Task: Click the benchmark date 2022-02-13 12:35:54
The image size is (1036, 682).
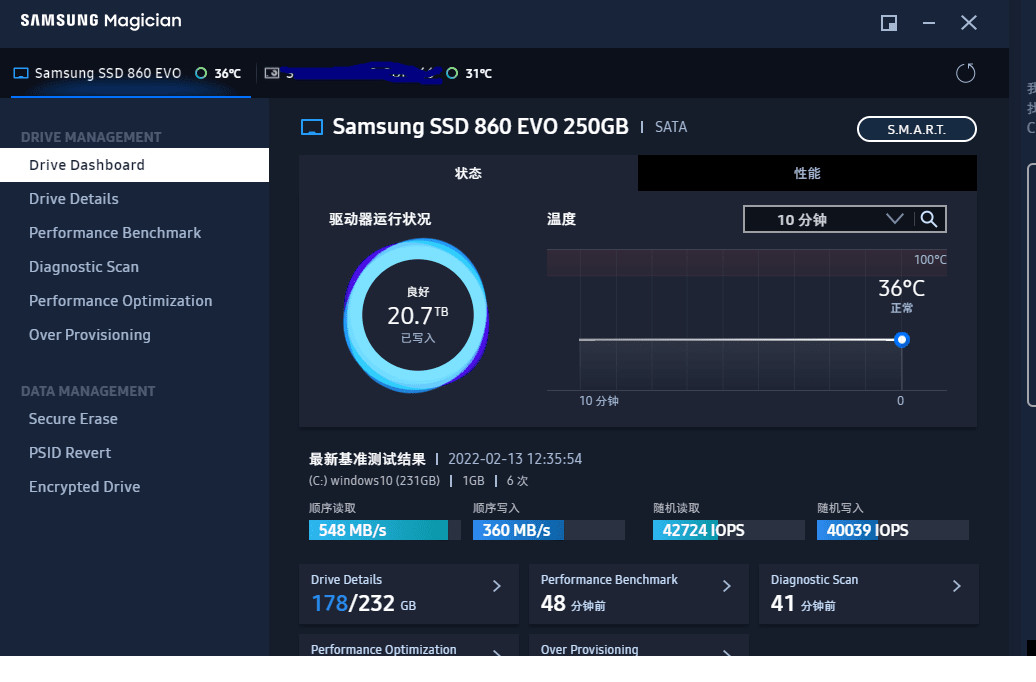Action: (x=515, y=459)
